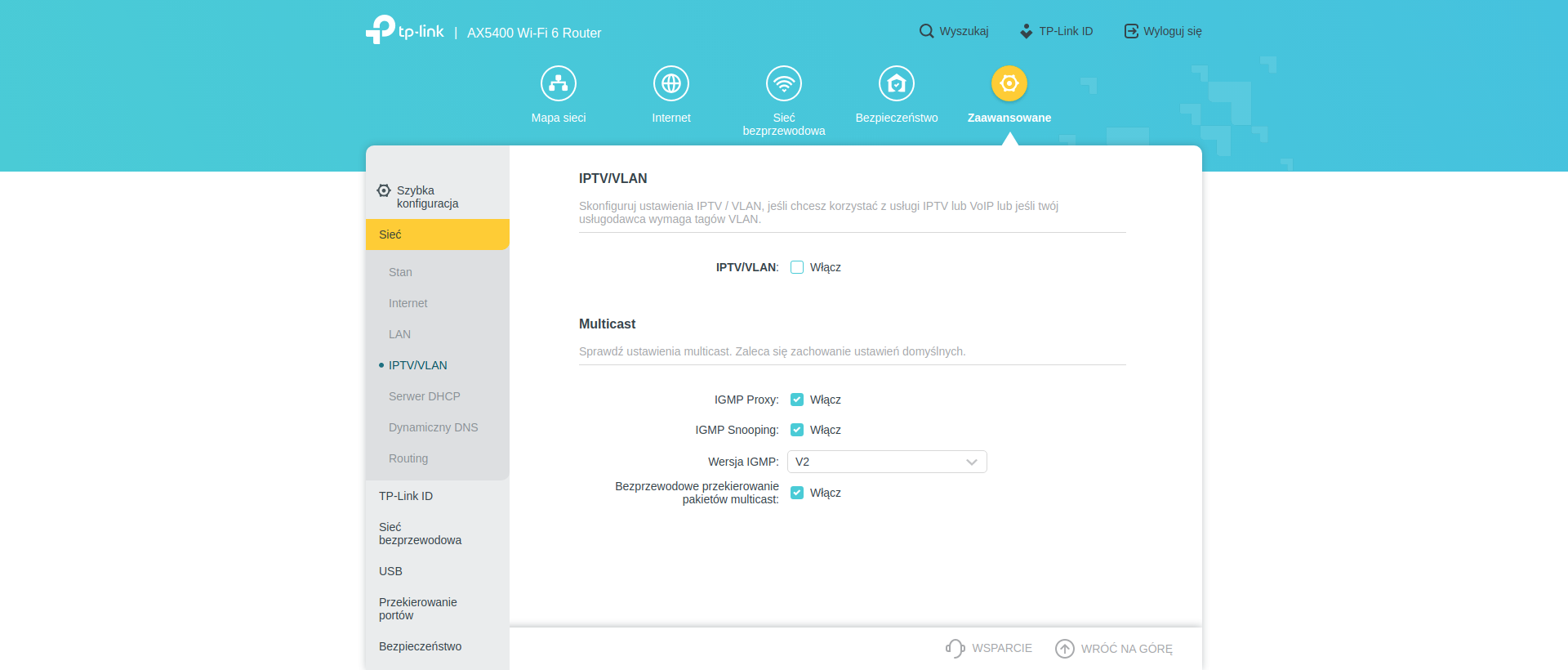The width and height of the screenshot is (1568, 670).
Task: Toggle wireless multicast forwarding checkbox
Action: (797, 493)
